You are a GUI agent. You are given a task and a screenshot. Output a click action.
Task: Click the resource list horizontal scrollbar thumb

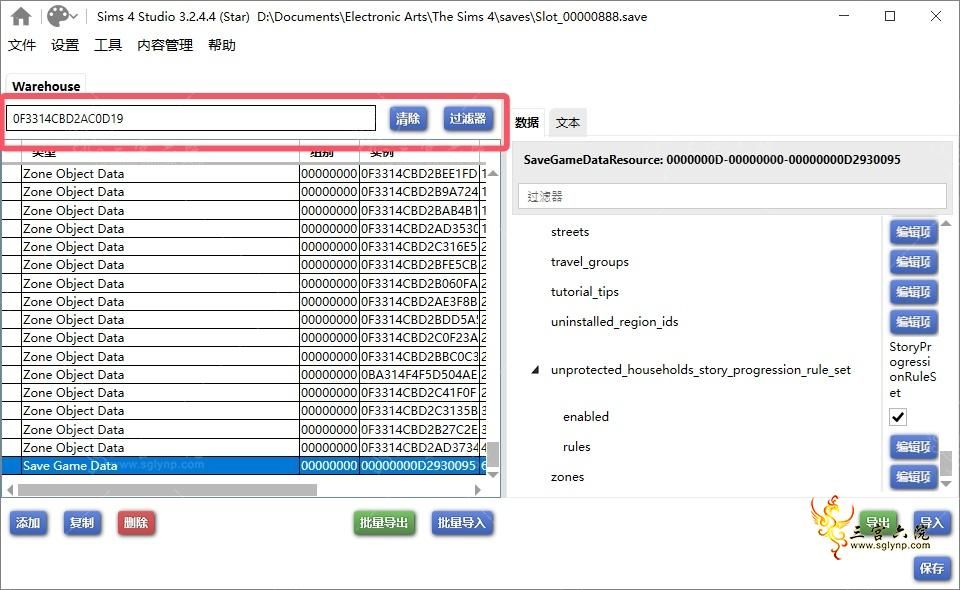click(167, 490)
